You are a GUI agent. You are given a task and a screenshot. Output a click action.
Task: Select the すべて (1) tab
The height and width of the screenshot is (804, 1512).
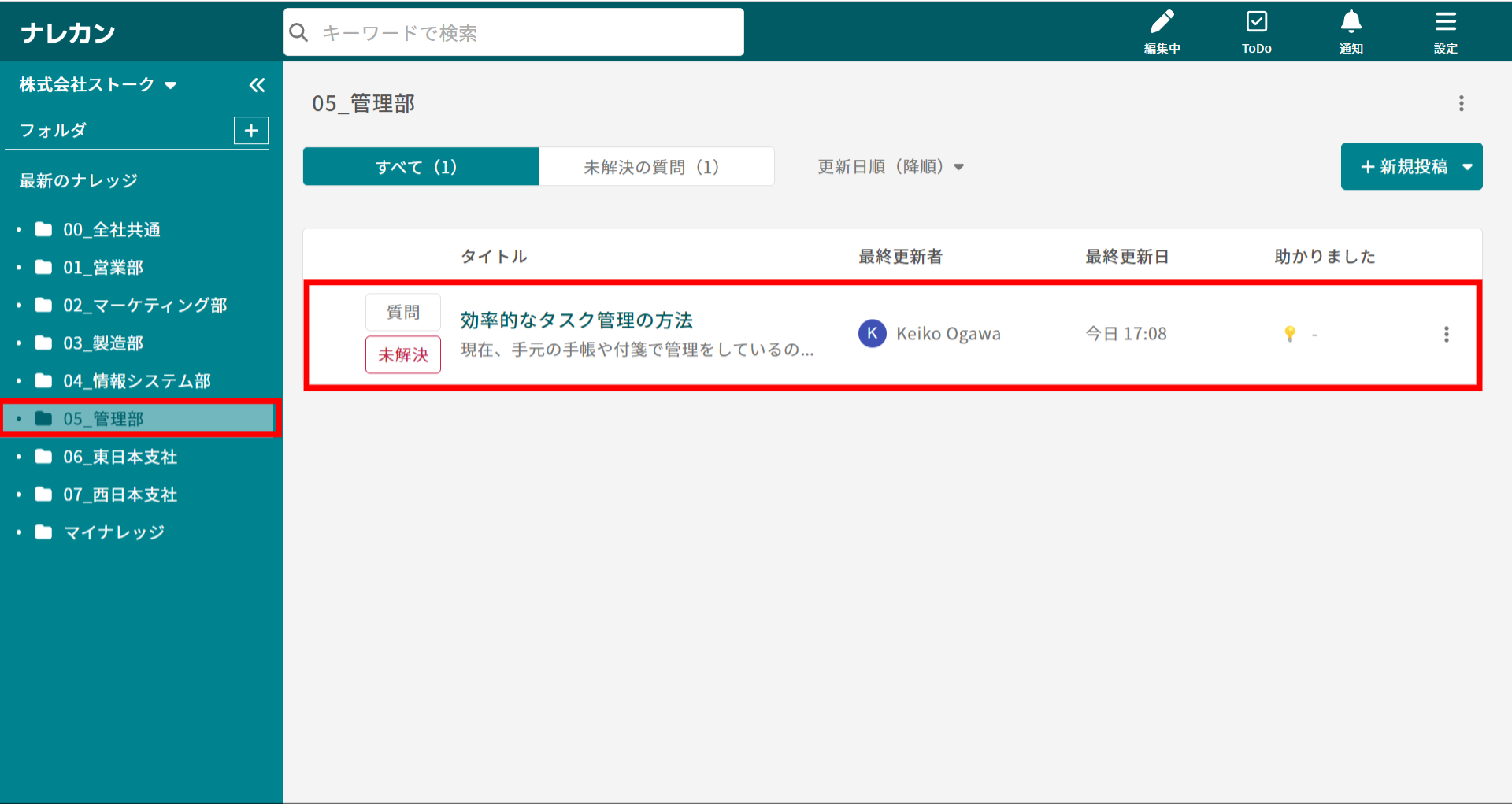pos(421,167)
